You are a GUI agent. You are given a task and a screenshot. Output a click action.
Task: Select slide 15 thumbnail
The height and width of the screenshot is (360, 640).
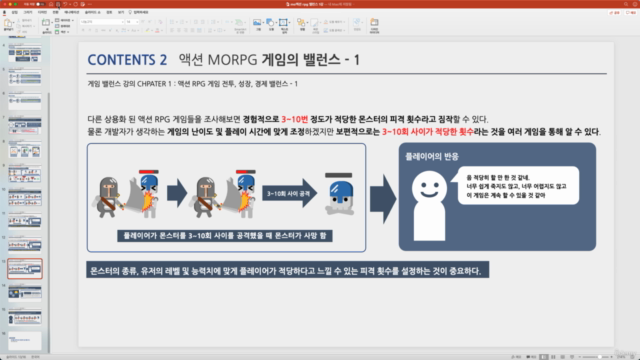point(24,317)
